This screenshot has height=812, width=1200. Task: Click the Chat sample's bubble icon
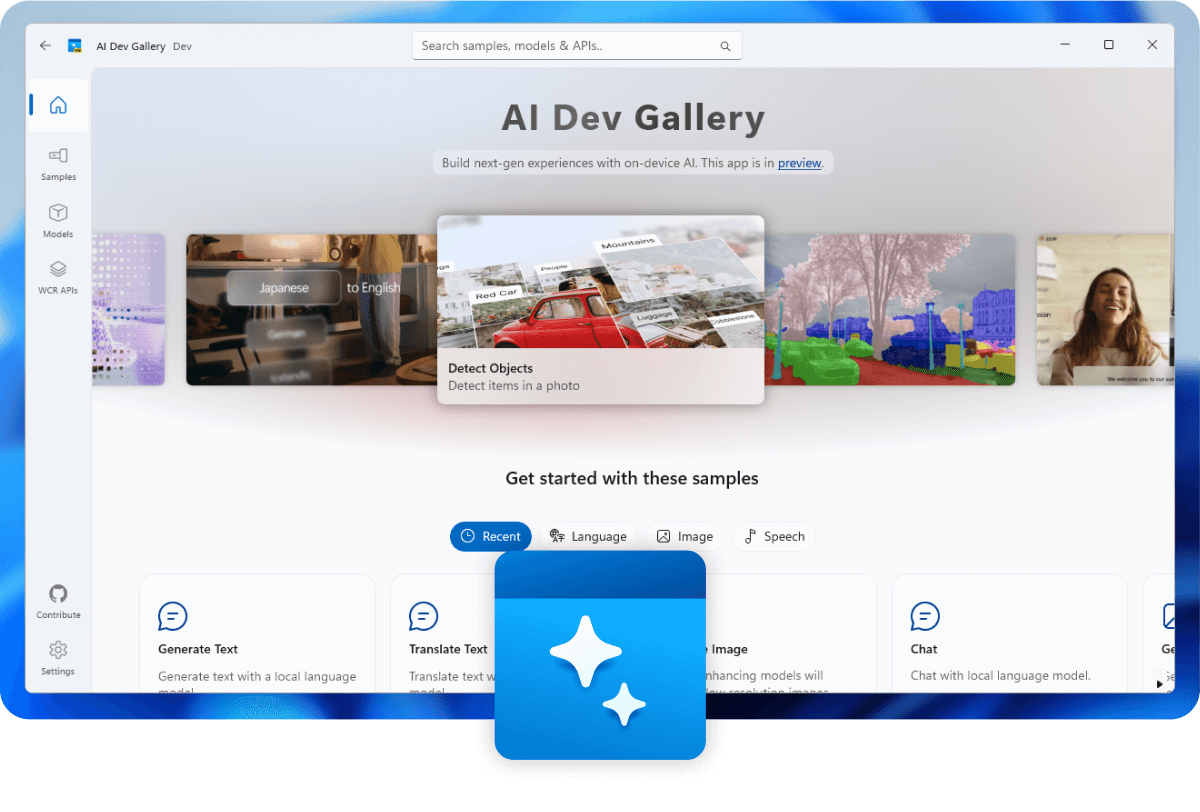924,617
